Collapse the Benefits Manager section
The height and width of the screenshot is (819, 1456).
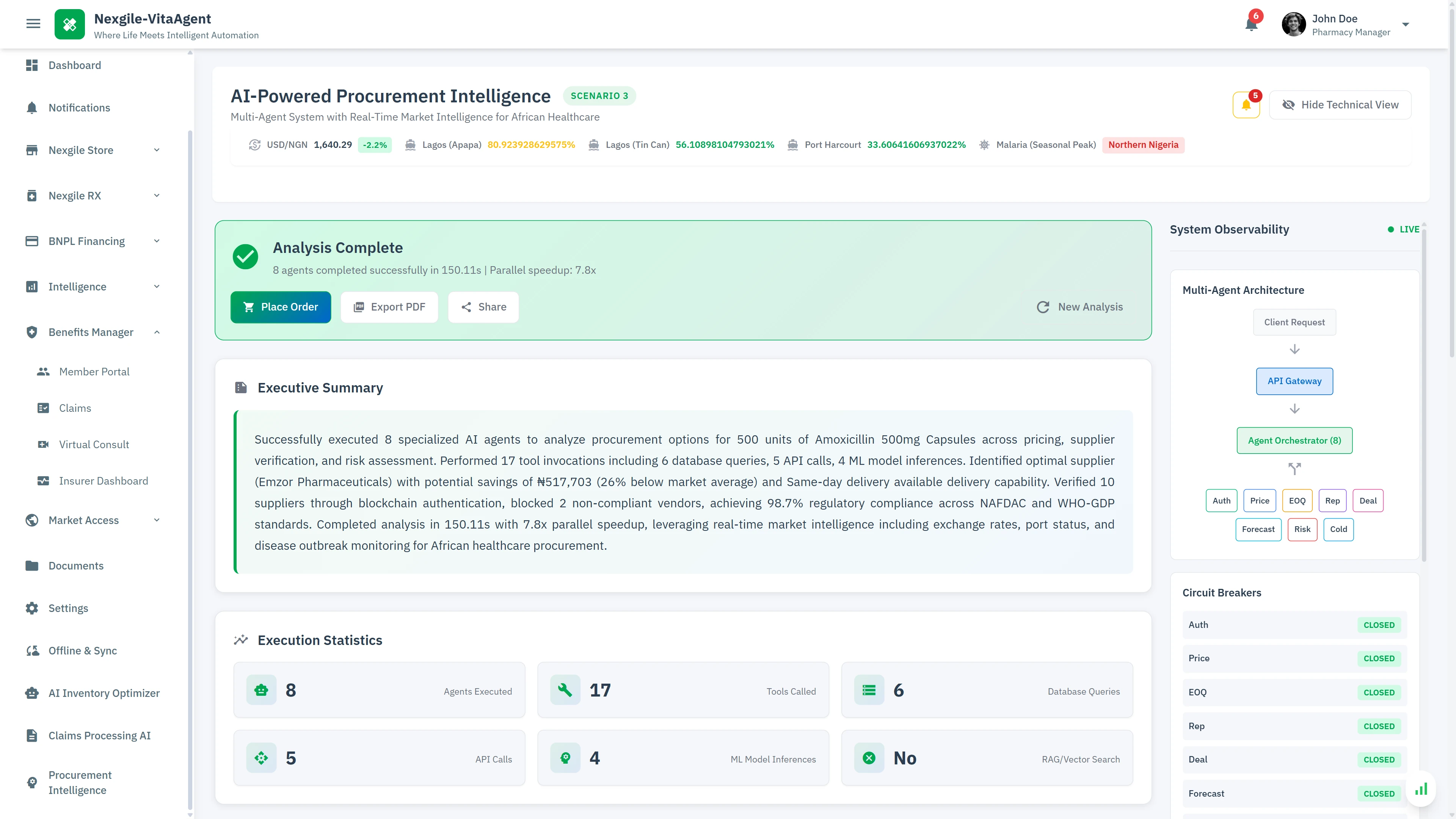[157, 332]
